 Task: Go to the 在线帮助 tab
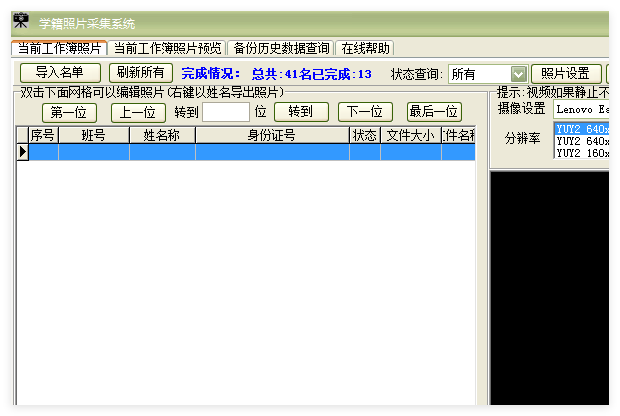(365, 48)
